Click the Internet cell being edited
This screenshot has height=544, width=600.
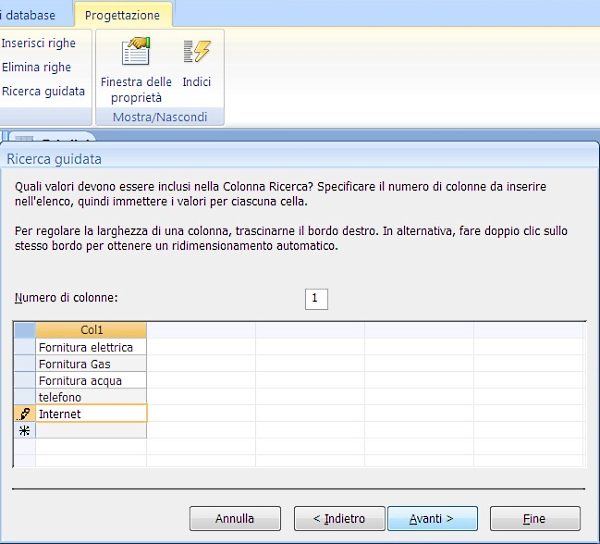click(x=91, y=414)
